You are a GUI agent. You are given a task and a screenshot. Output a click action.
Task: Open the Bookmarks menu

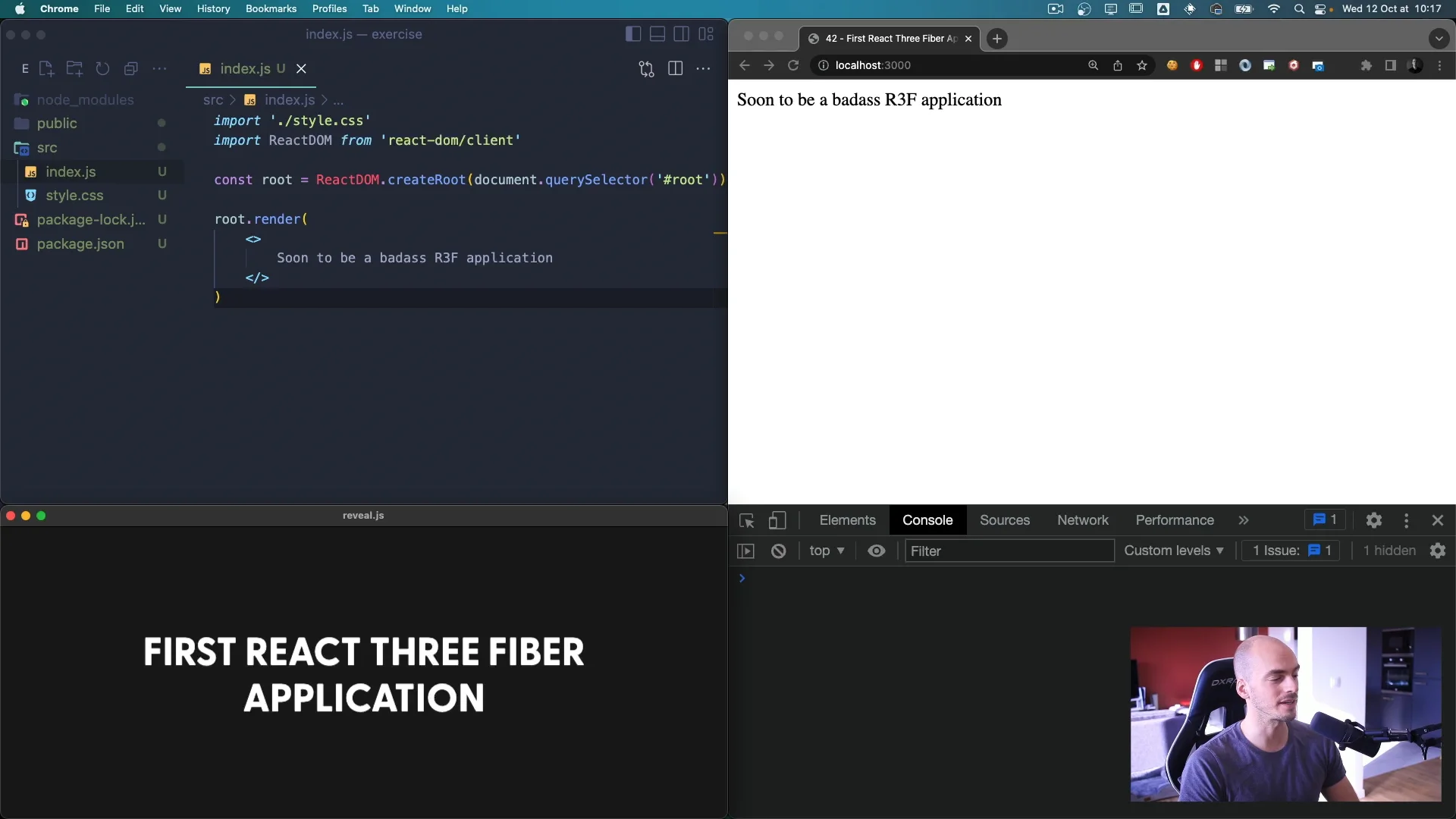[x=271, y=9]
